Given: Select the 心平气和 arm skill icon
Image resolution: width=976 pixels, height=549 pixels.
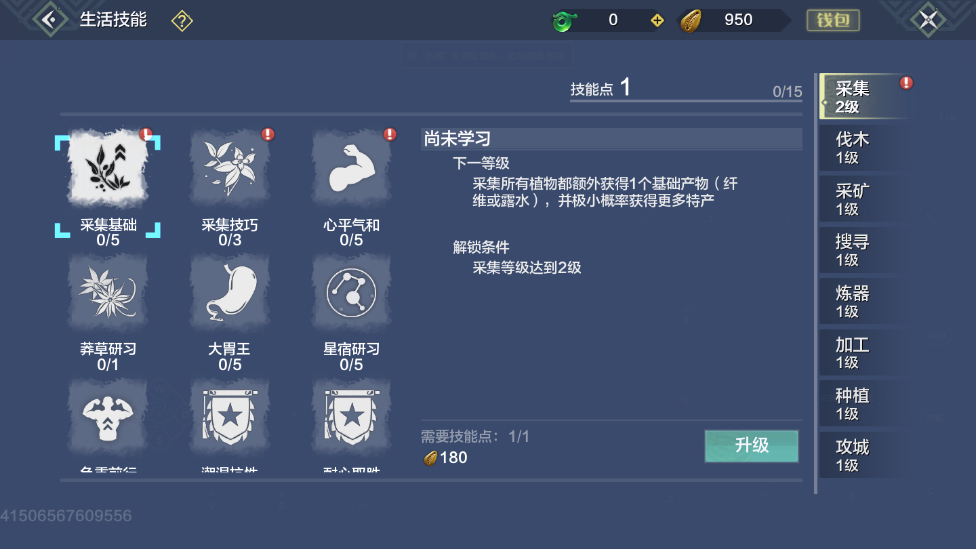Looking at the screenshot, I should coord(352,168).
